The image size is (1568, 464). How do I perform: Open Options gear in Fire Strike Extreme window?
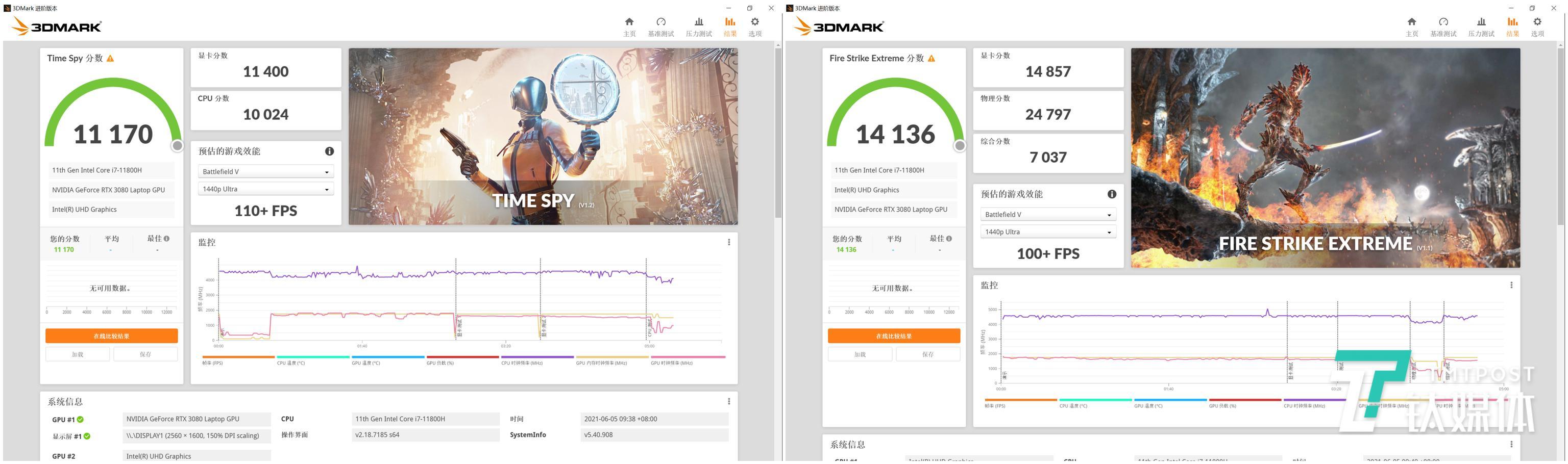click(1537, 22)
